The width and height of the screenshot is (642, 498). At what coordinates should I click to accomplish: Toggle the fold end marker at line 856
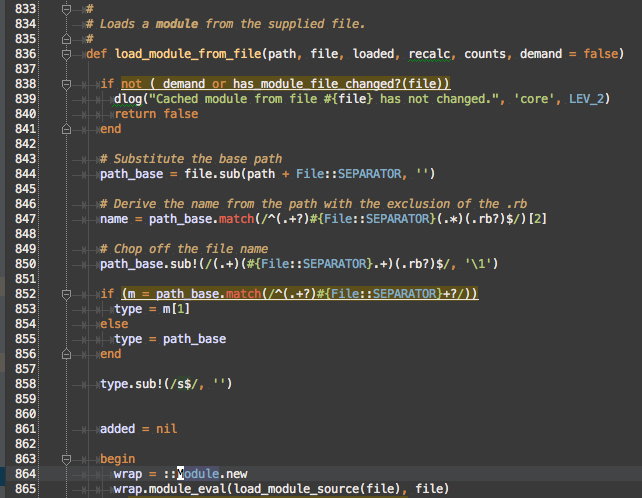click(66, 354)
